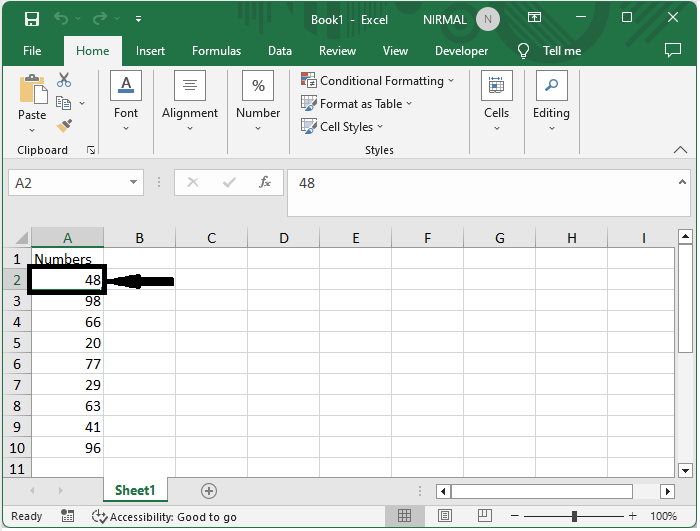Switch to the View tab
The width and height of the screenshot is (700, 531).
point(395,51)
